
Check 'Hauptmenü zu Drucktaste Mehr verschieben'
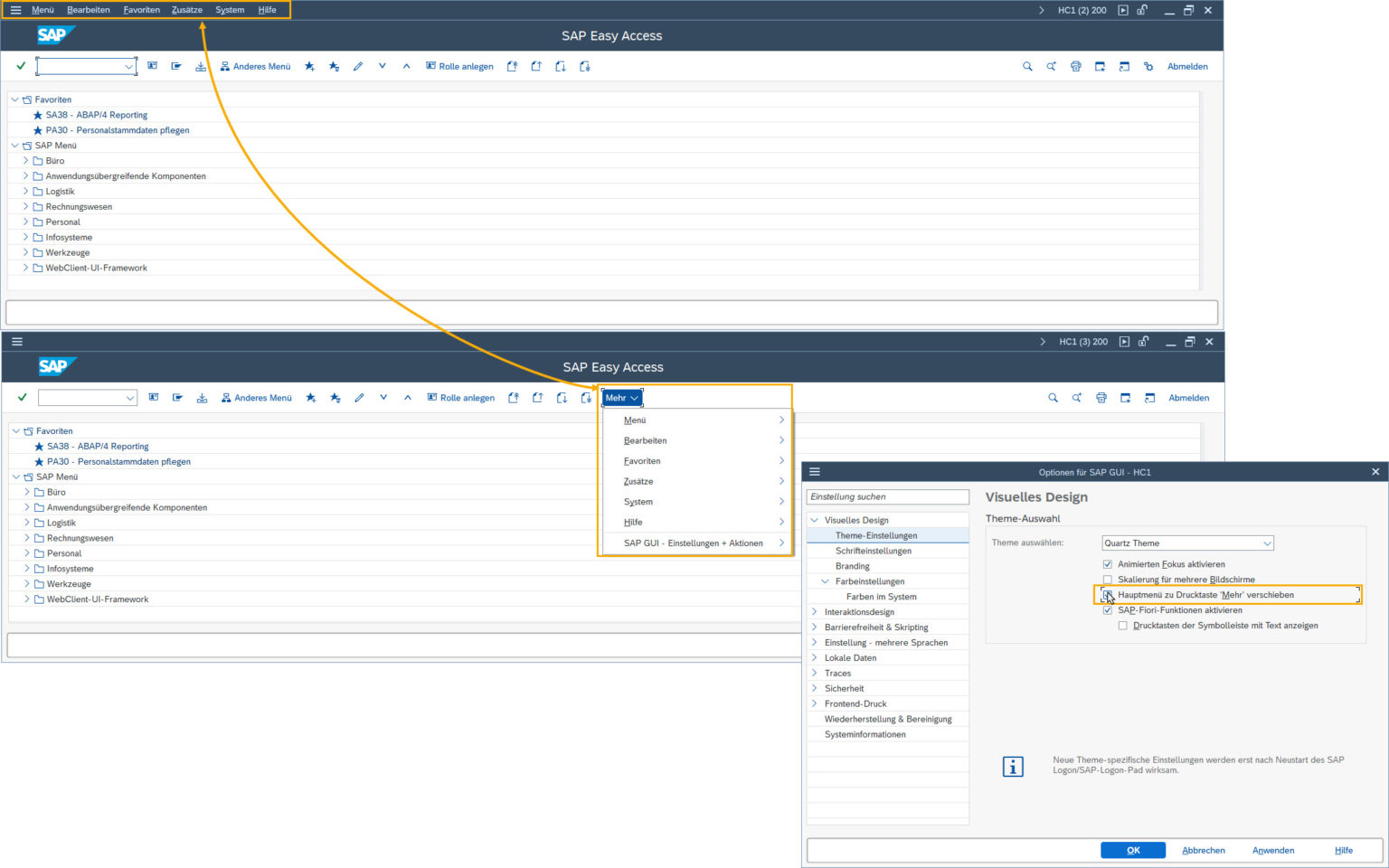coord(1108,595)
